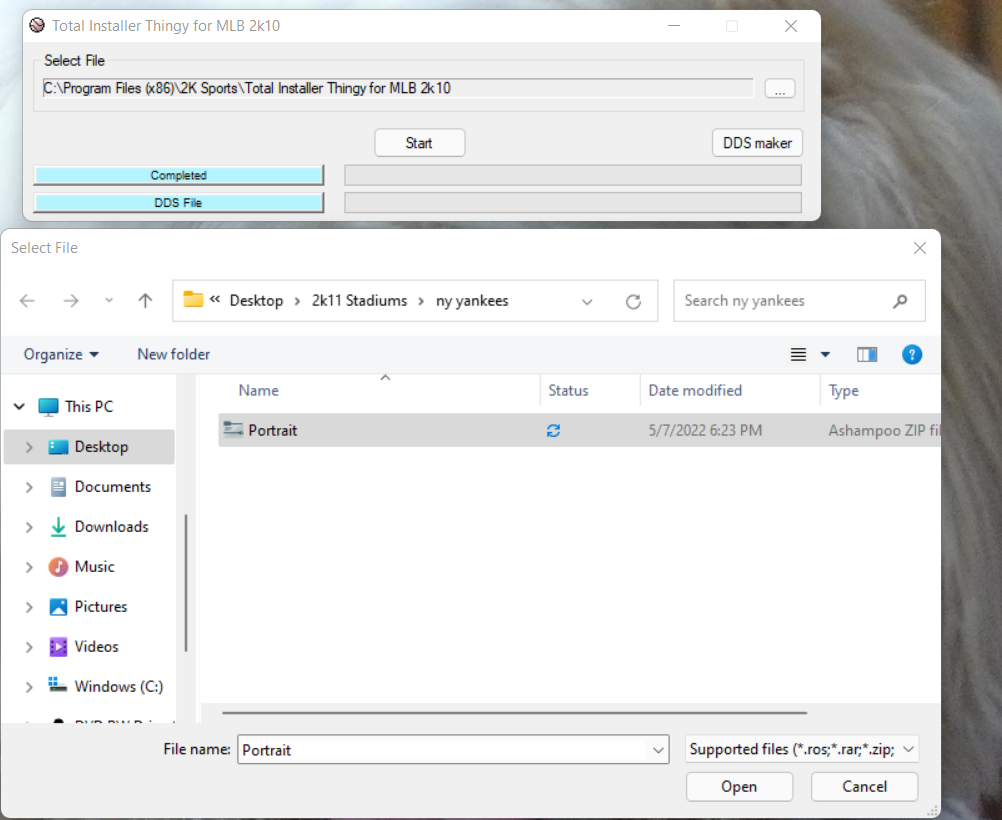Close the Select File dialog
The image size is (1002, 820).
pos(920,248)
